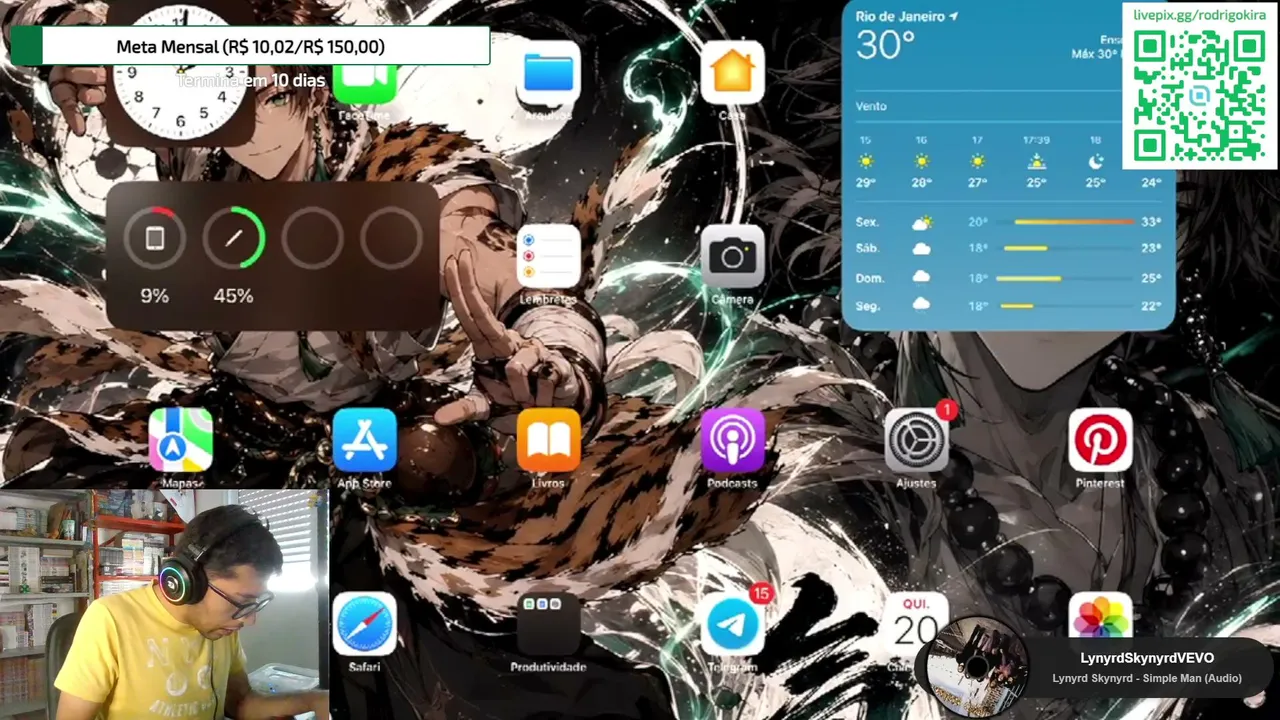
Task: Launch the Pinterest app
Action: [1100, 440]
